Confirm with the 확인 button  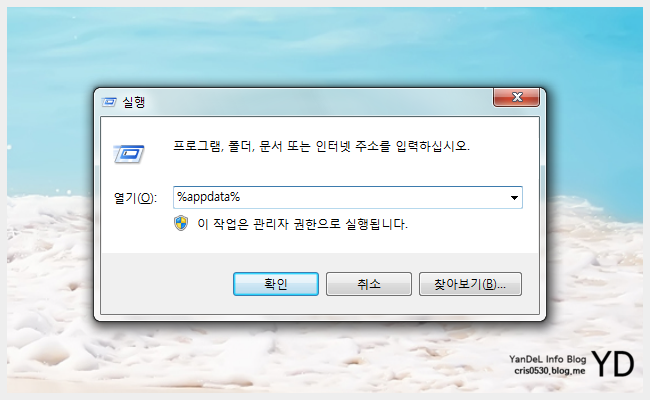(276, 284)
